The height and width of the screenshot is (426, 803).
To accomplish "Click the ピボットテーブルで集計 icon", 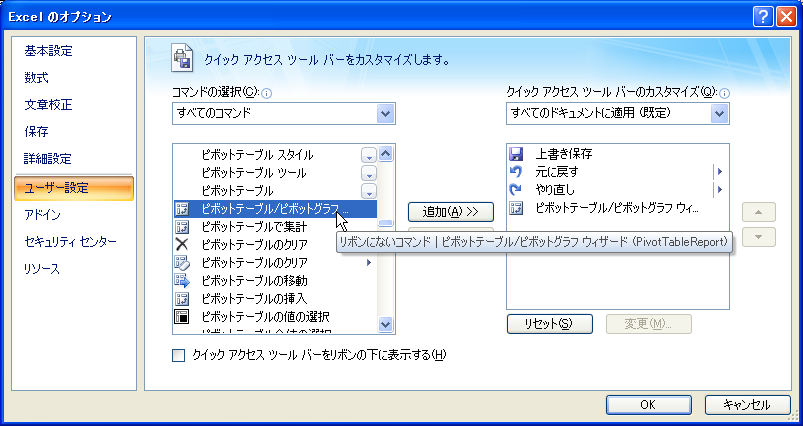I will 182,227.
